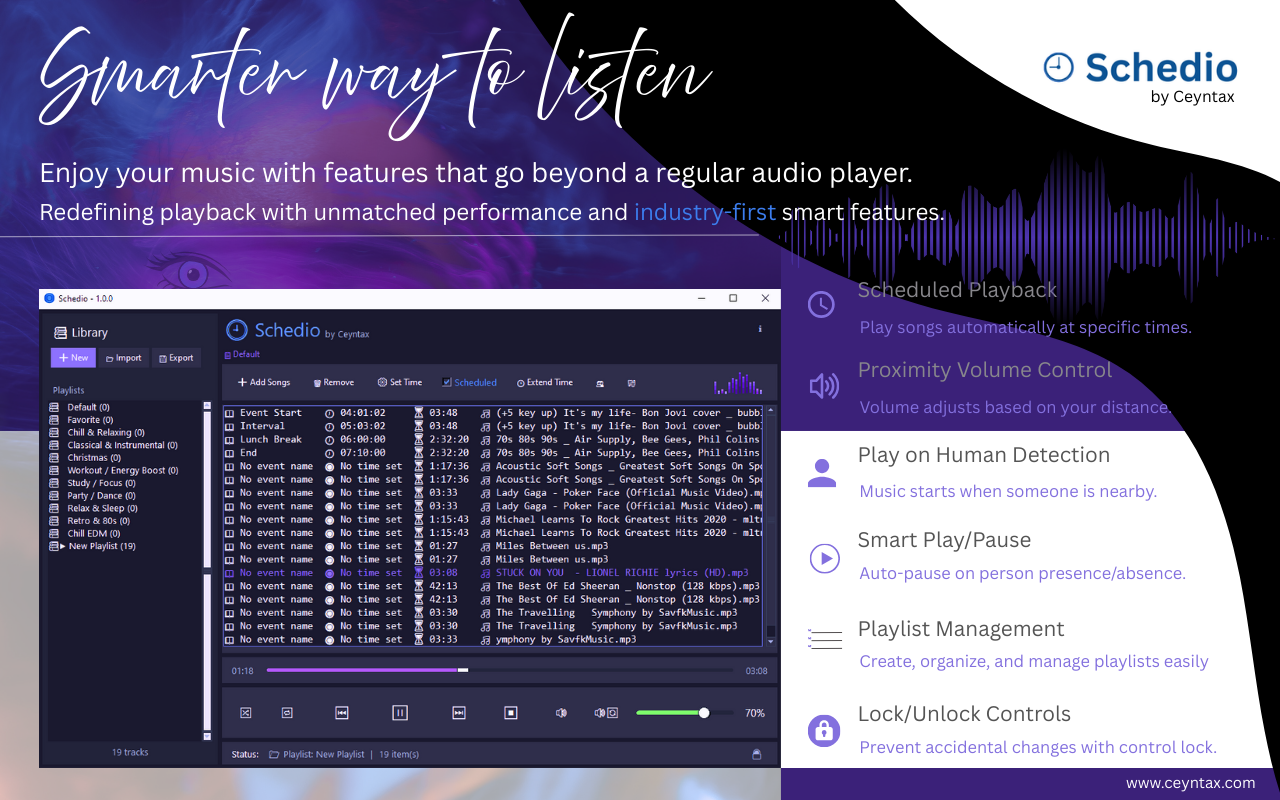
Task: Click the End event row name
Action: pos(248,453)
